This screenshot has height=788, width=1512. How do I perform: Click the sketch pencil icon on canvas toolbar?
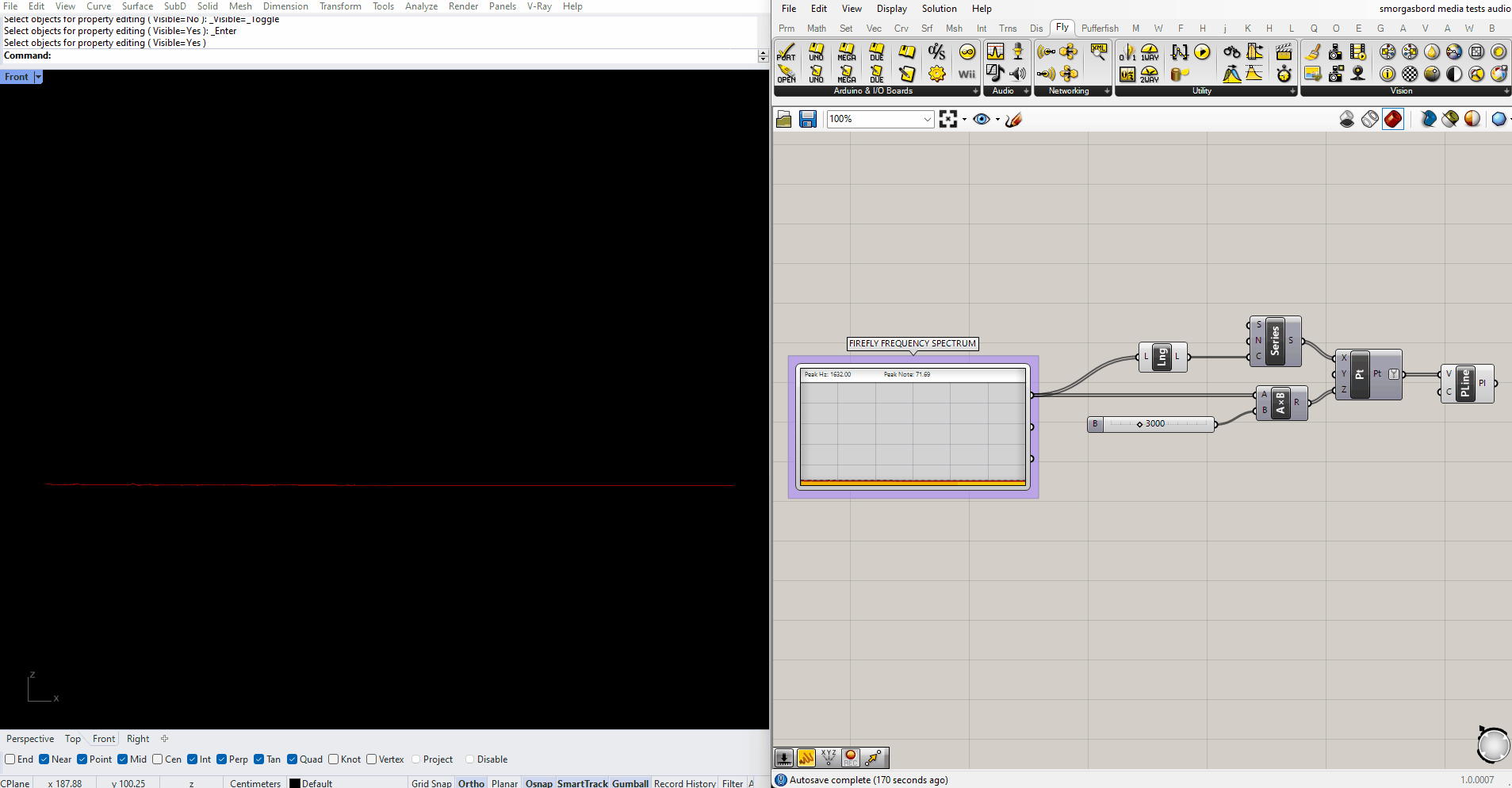click(x=1013, y=120)
